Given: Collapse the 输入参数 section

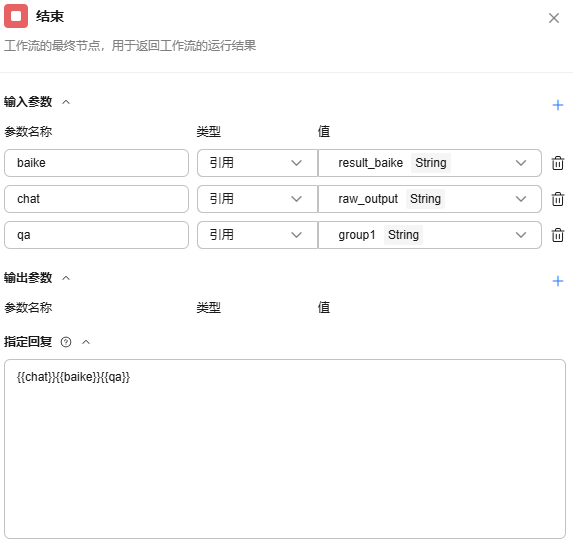Looking at the screenshot, I should (66, 102).
